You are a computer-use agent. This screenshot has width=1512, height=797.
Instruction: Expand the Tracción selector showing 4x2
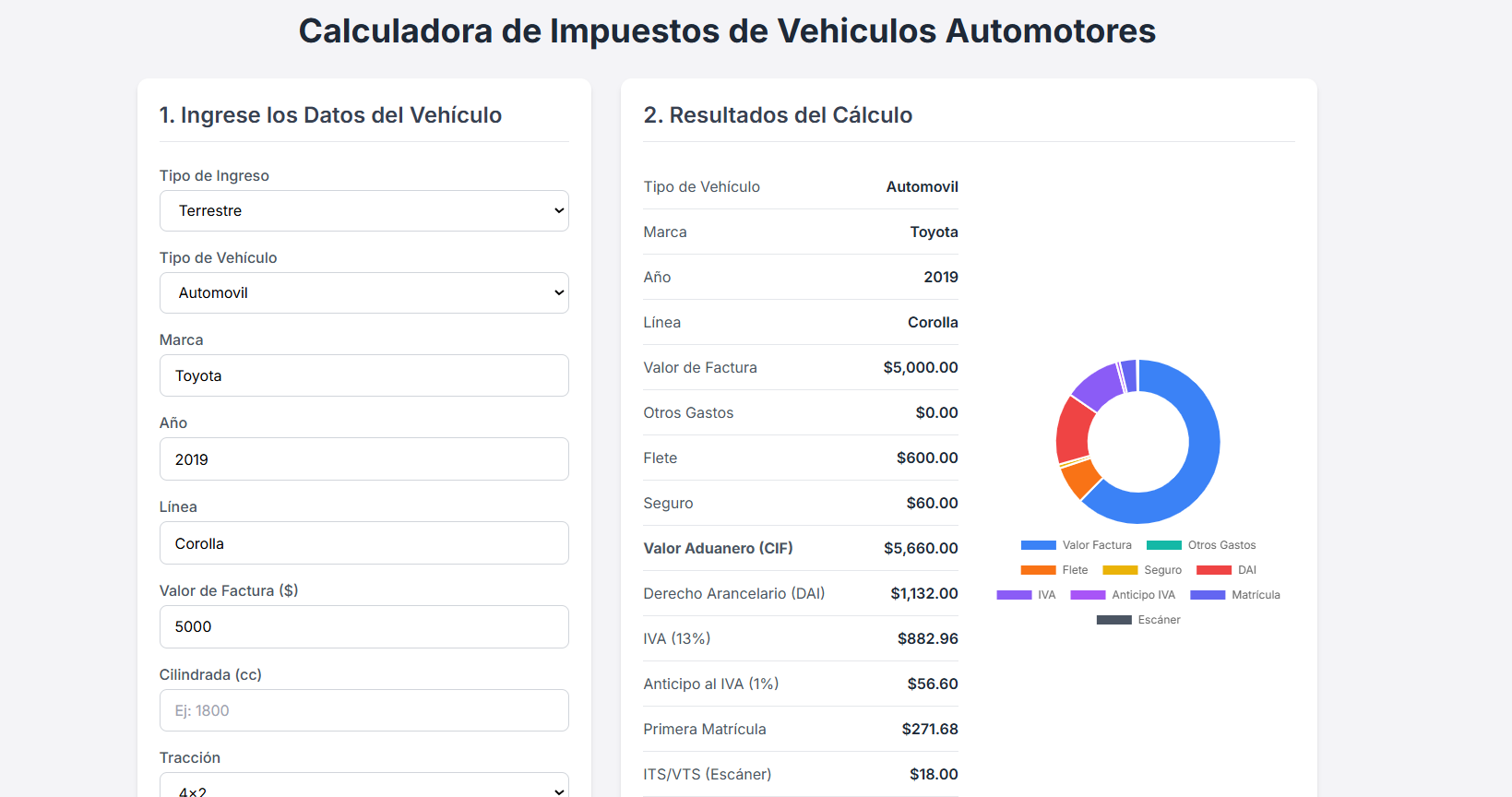(x=363, y=789)
